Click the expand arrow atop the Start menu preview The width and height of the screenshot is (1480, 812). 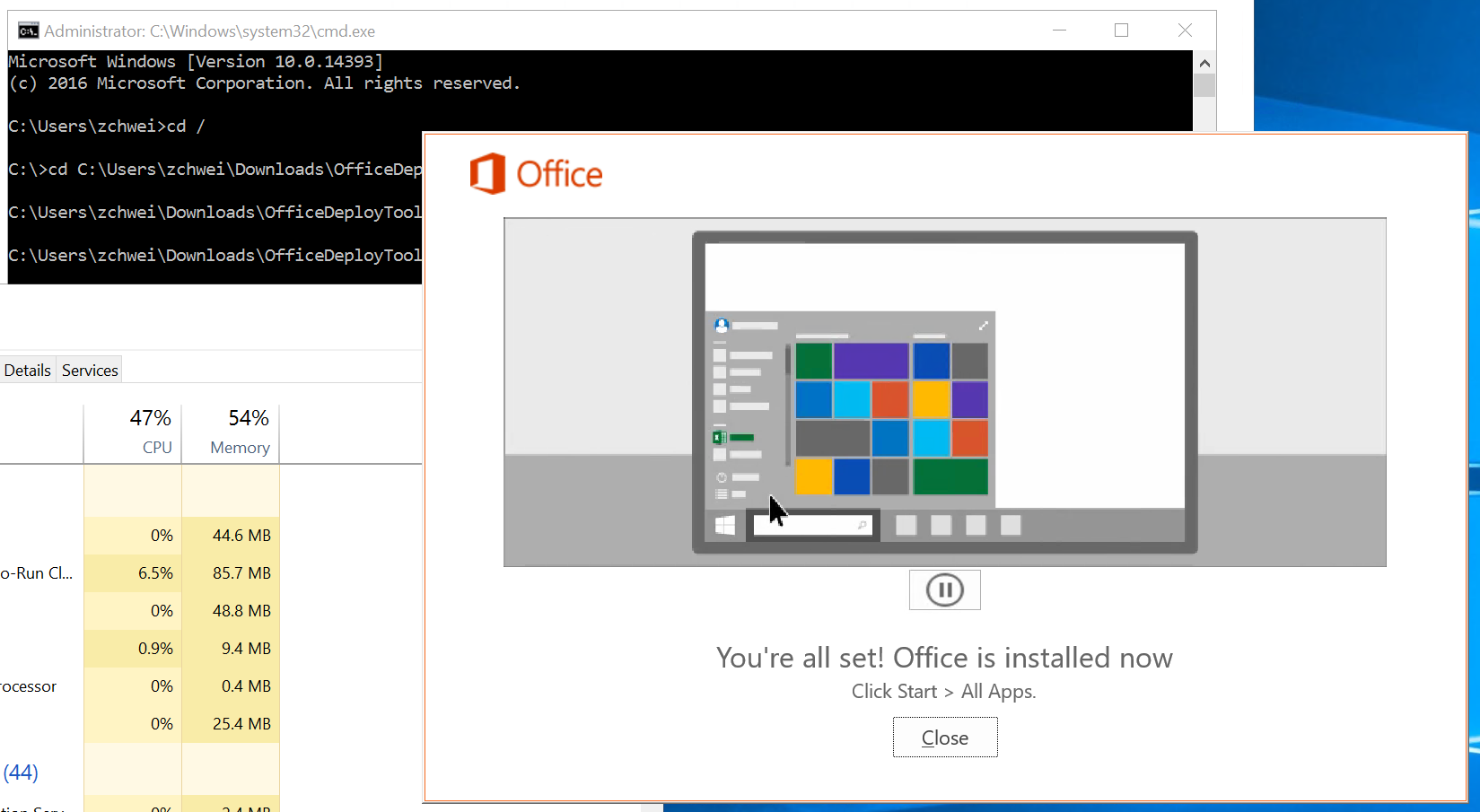[983, 325]
